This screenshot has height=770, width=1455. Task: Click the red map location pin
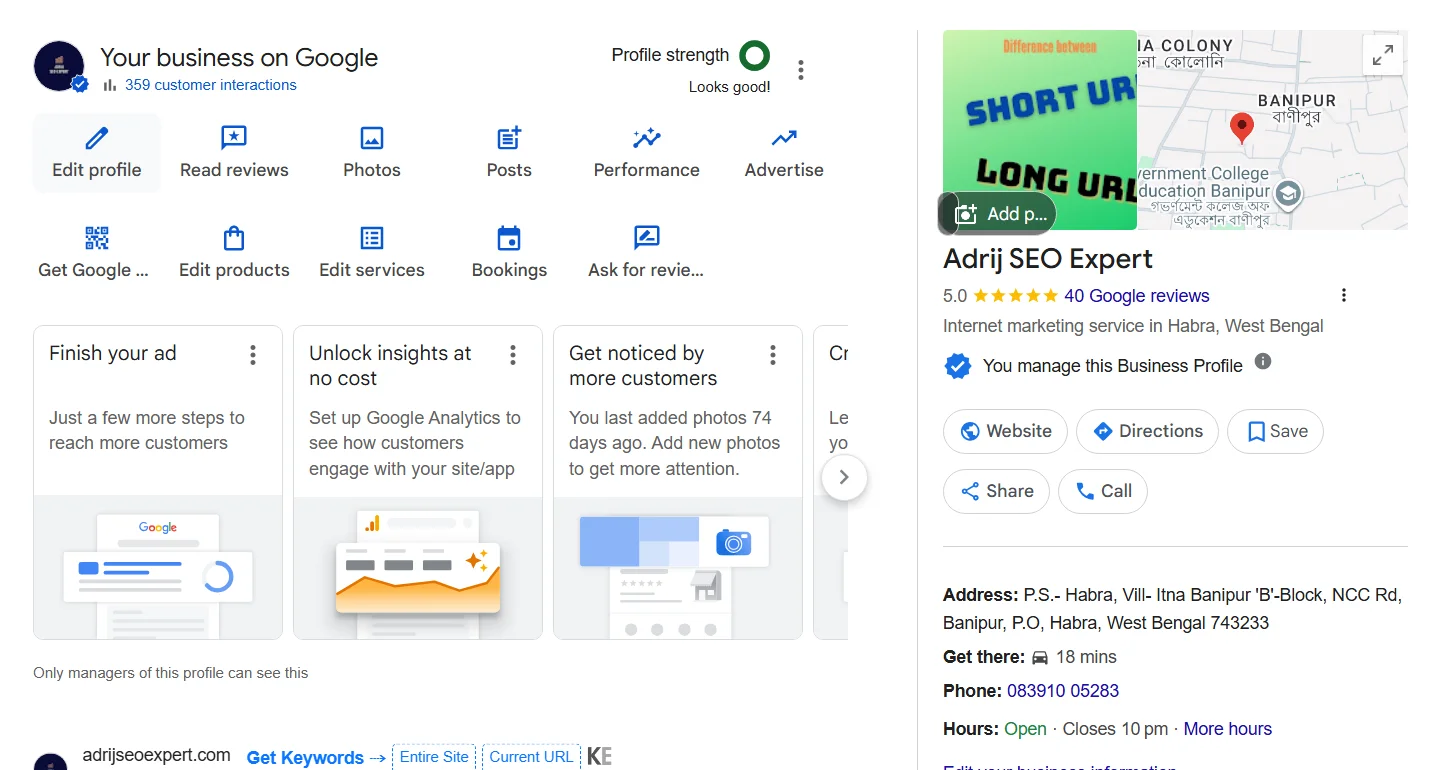pos(1241,128)
